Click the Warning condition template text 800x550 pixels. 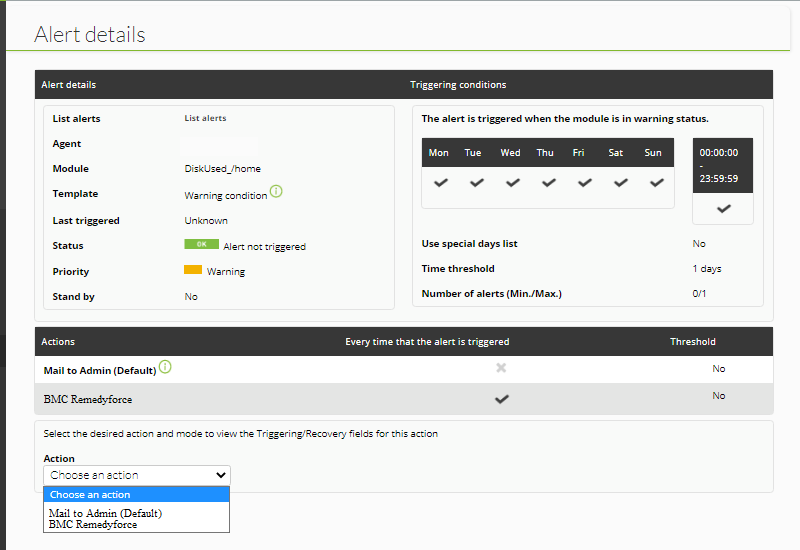pyautogui.click(x=226, y=195)
